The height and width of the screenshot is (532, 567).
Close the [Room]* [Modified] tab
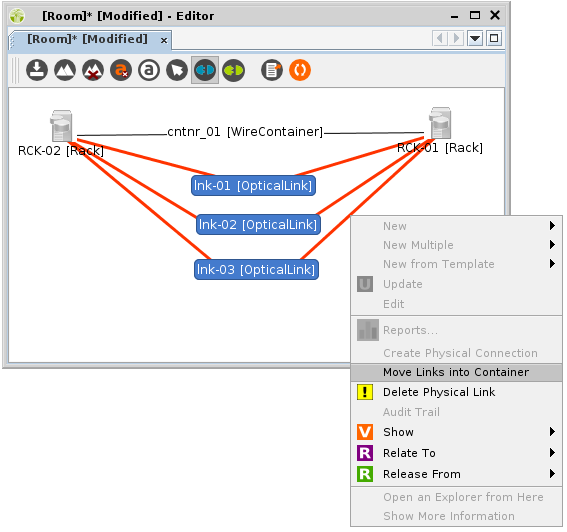pyautogui.click(x=164, y=40)
